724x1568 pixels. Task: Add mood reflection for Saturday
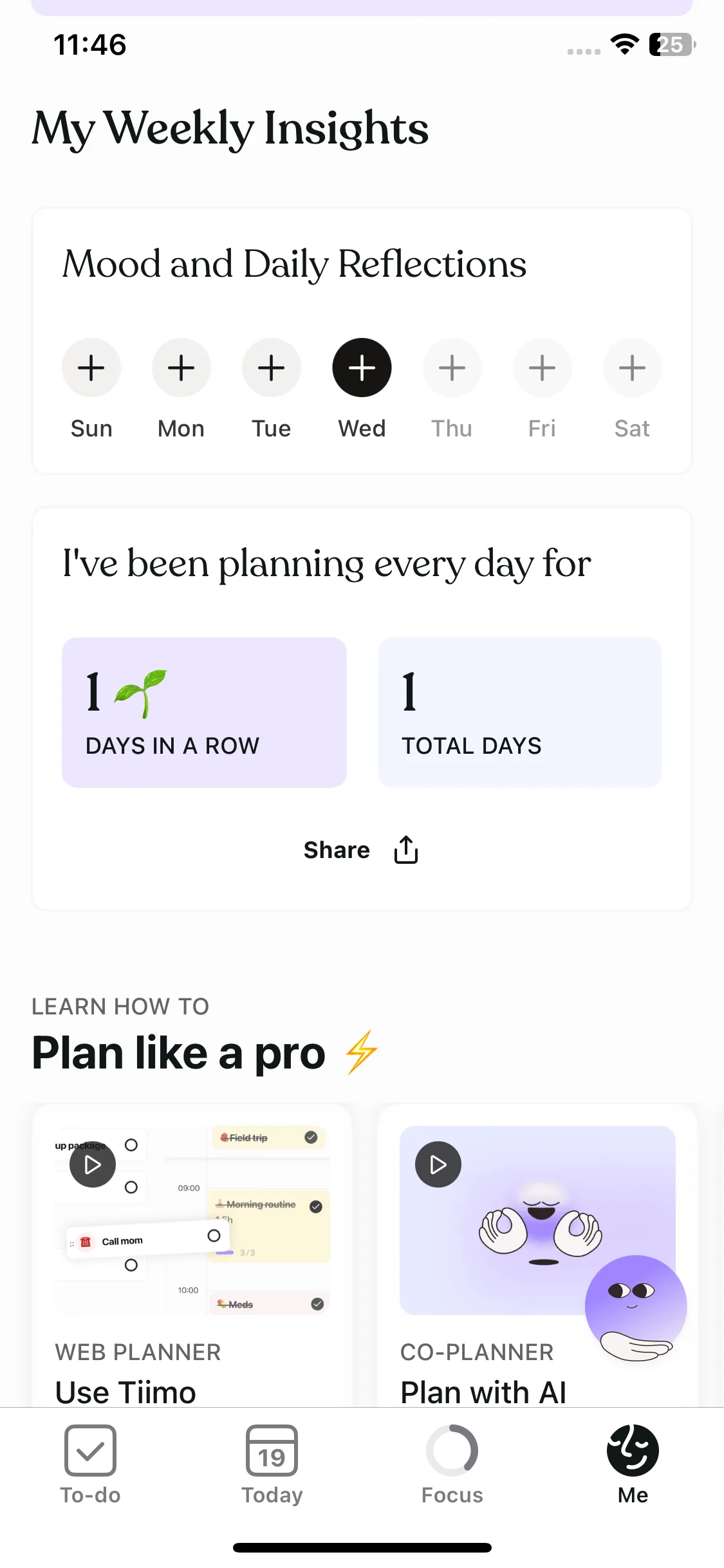pyautogui.click(x=632, y=368)
